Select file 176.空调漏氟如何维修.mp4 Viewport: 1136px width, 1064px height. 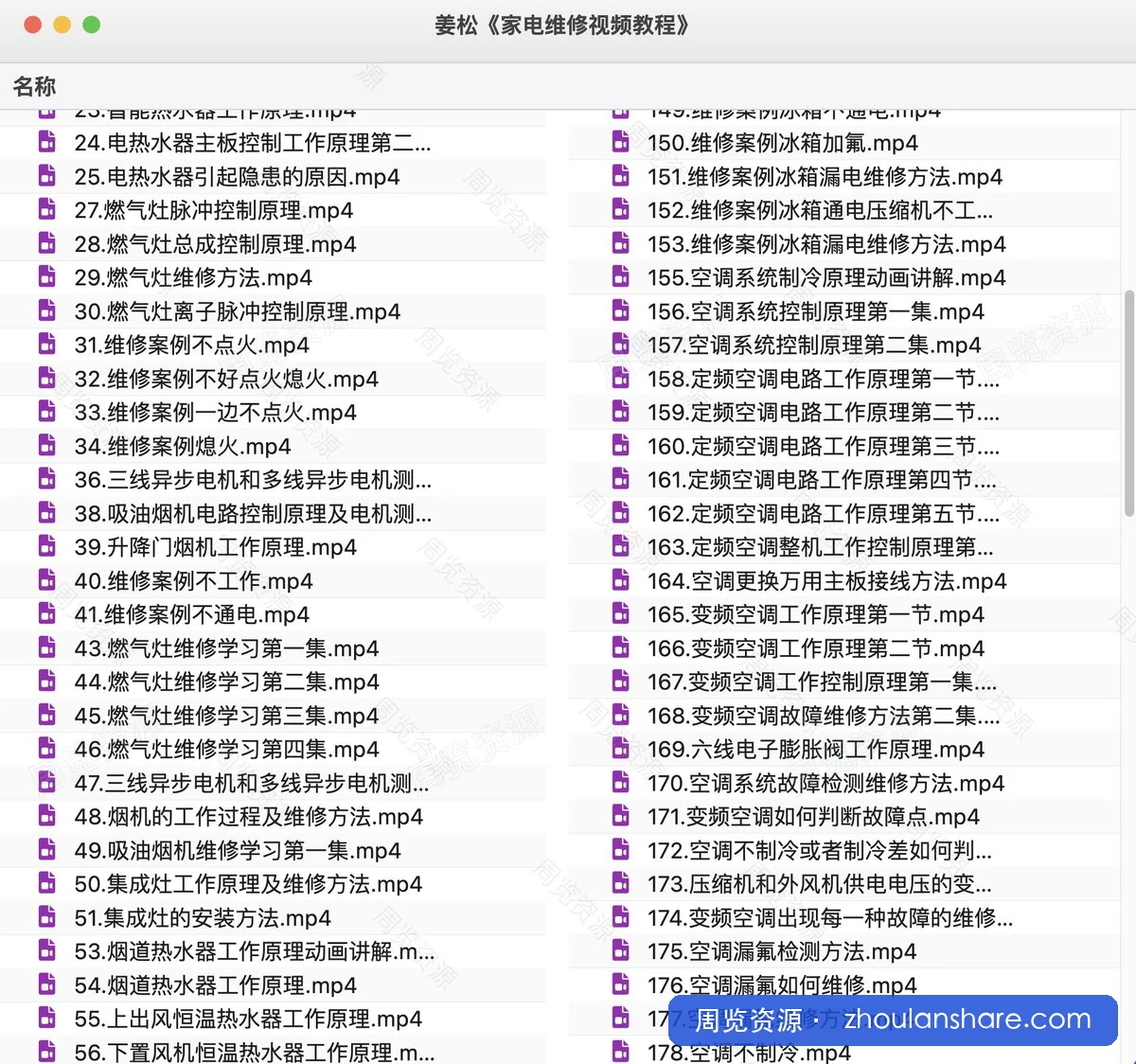click(x=782, y=985)
